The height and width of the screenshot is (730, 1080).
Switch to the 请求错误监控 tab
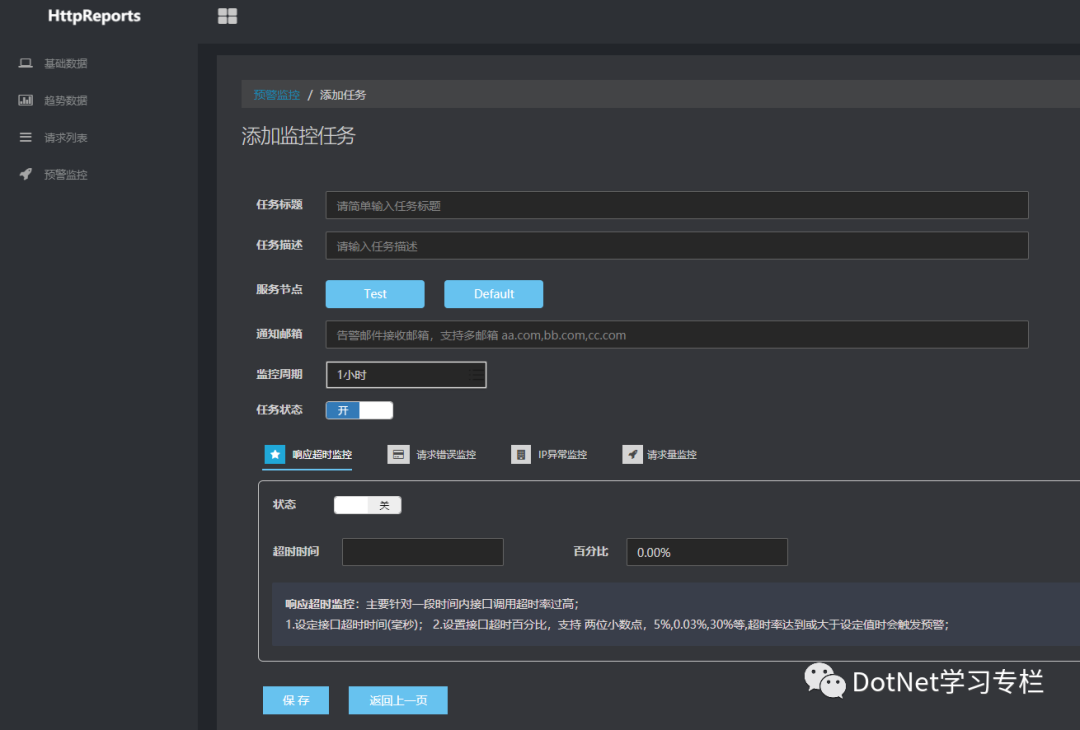(x=432, y=455)
